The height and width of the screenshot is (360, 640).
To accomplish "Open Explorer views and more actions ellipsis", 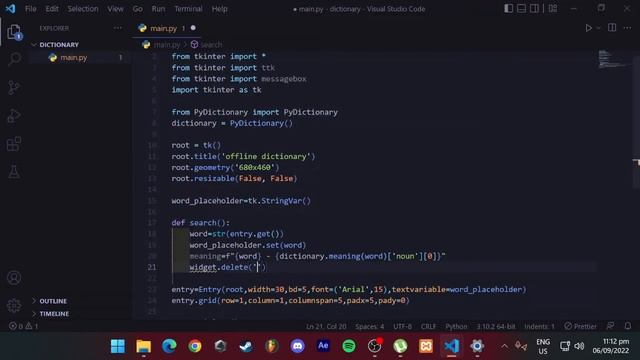I will 118,28.
